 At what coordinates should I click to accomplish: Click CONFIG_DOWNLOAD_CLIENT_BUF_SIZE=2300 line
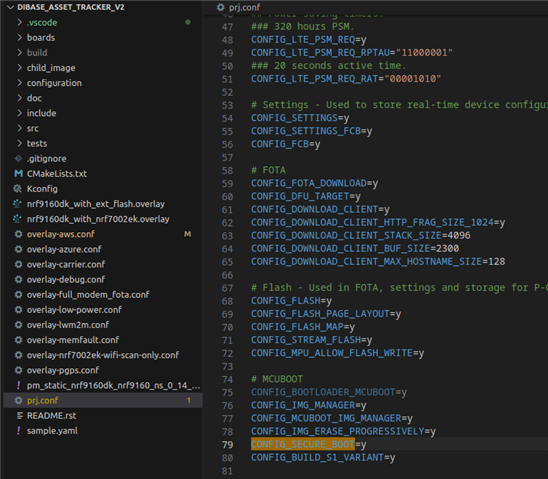(x=355, y=248)
